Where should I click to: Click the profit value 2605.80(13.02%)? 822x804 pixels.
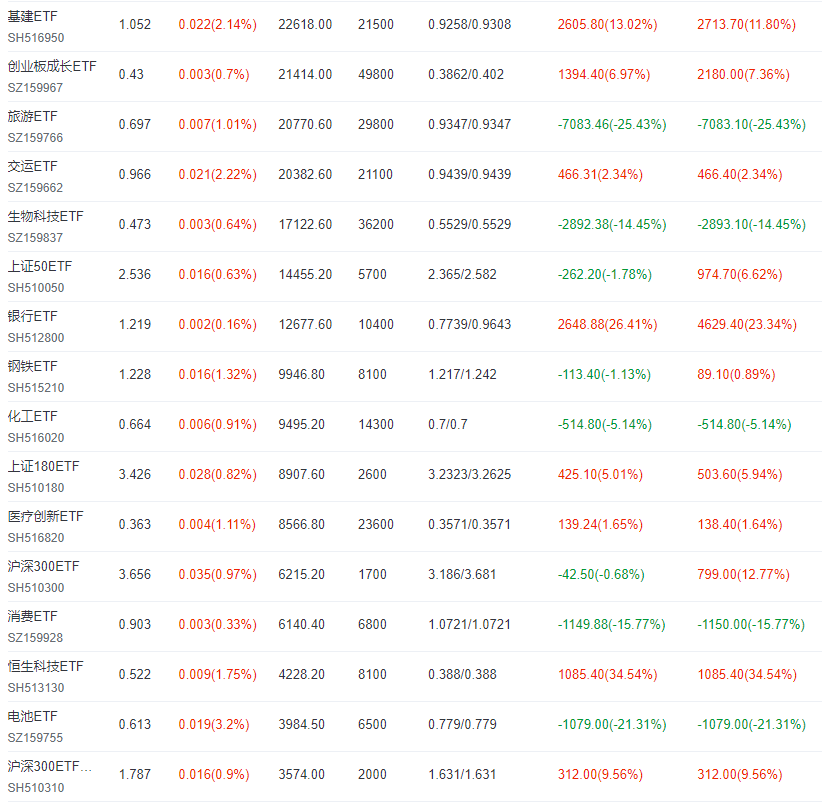(x=608, y=25)
